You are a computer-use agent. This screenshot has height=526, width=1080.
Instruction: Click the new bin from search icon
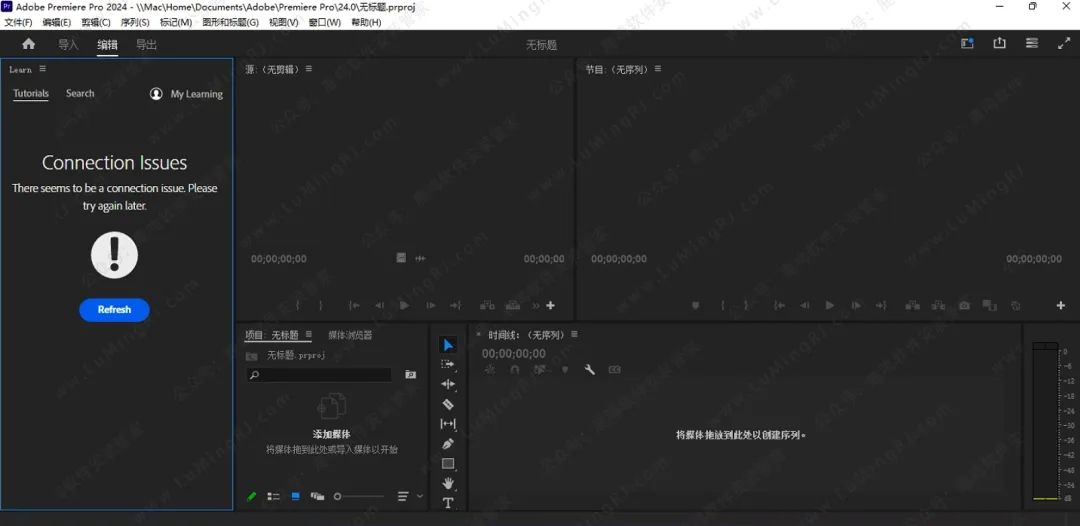[411, 375]
